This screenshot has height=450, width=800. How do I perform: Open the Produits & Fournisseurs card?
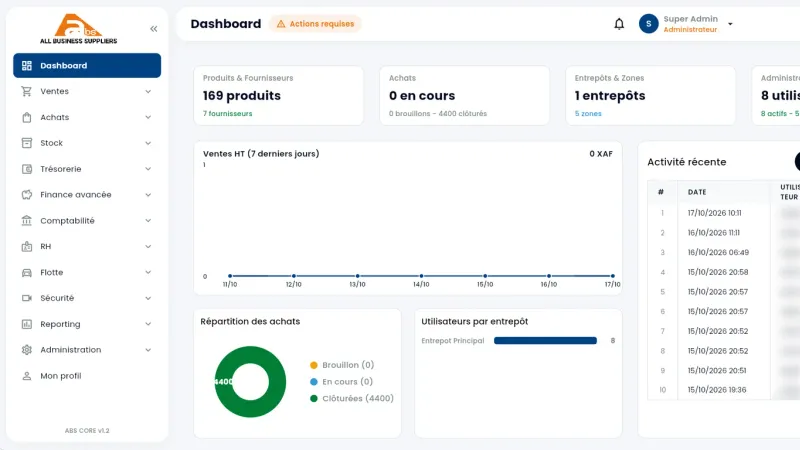[279, 95]
